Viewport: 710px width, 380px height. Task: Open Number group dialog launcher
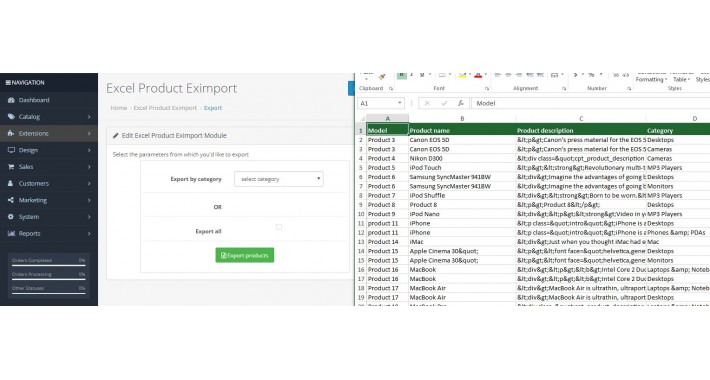tap(629, 89)
